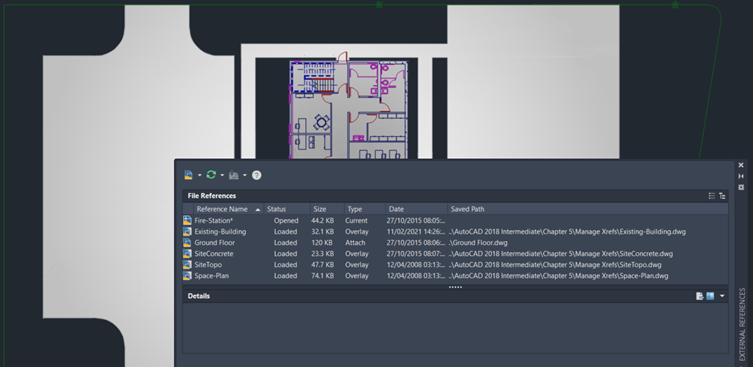Screen dimensions: 753x367
Task: Click the SiteConcrete xref file icon
Action: [x=187, y=254]
